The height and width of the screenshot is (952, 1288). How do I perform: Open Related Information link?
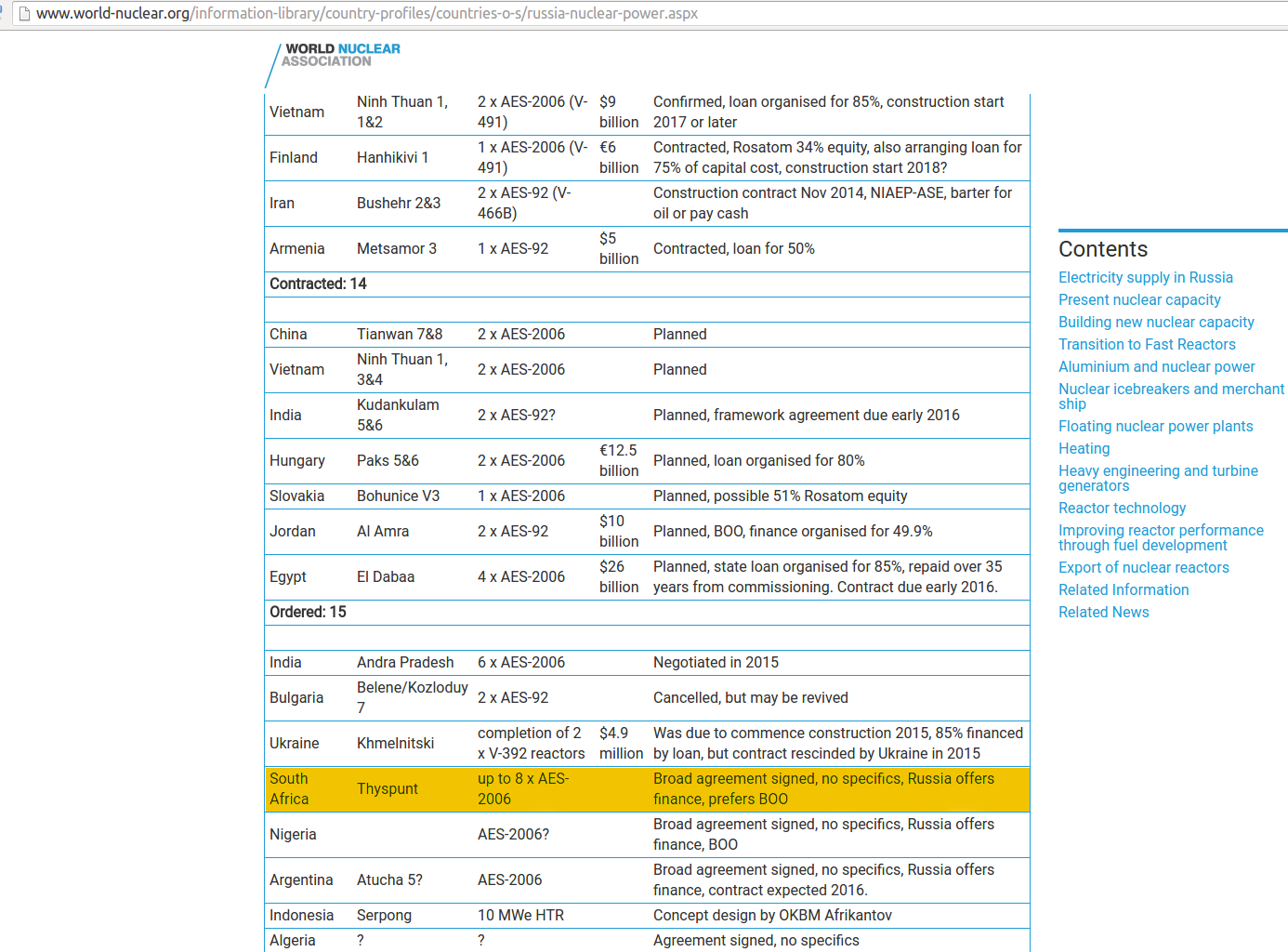1124,589
